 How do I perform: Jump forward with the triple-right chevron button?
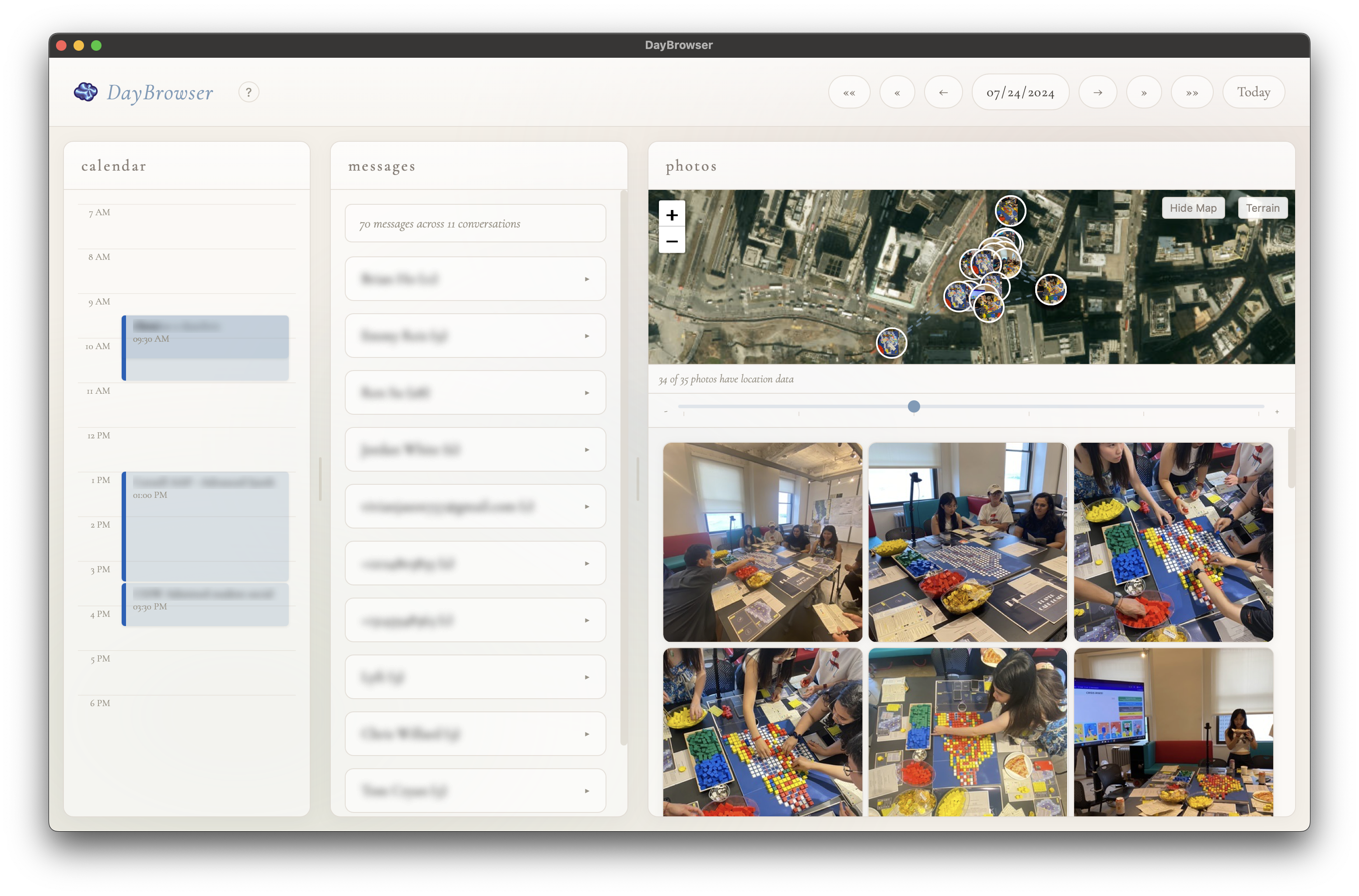tap(1191, 92)
